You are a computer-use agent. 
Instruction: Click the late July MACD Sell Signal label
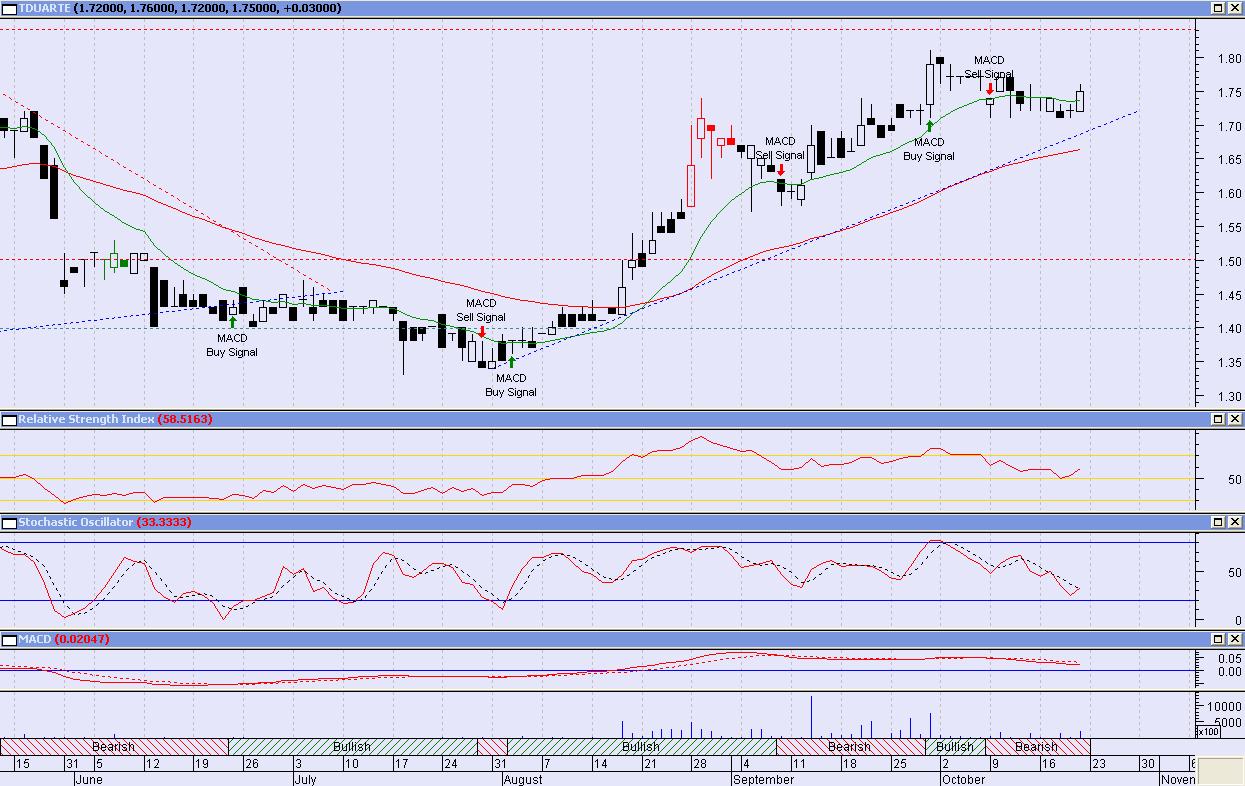click(481, 310)
